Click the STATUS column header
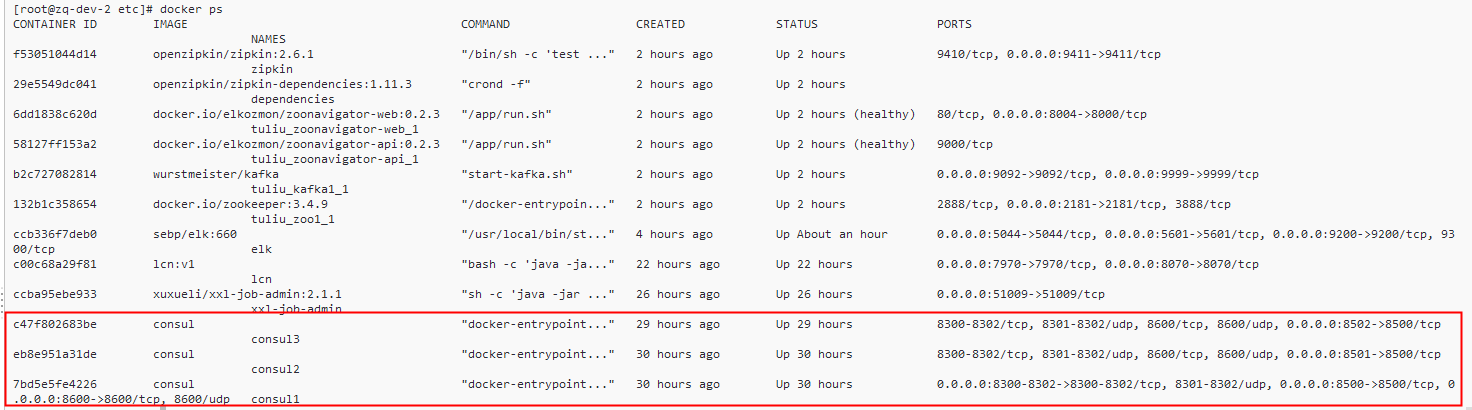 pyautogui.click(x=796, y=24)
